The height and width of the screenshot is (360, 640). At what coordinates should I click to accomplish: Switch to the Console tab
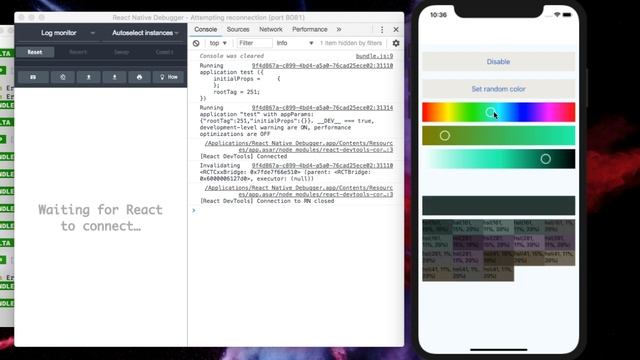(x=205, y=29)
